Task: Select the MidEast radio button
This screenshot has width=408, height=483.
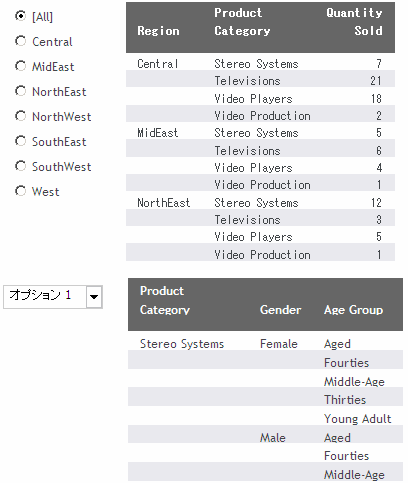Action: tap(20, 66)
